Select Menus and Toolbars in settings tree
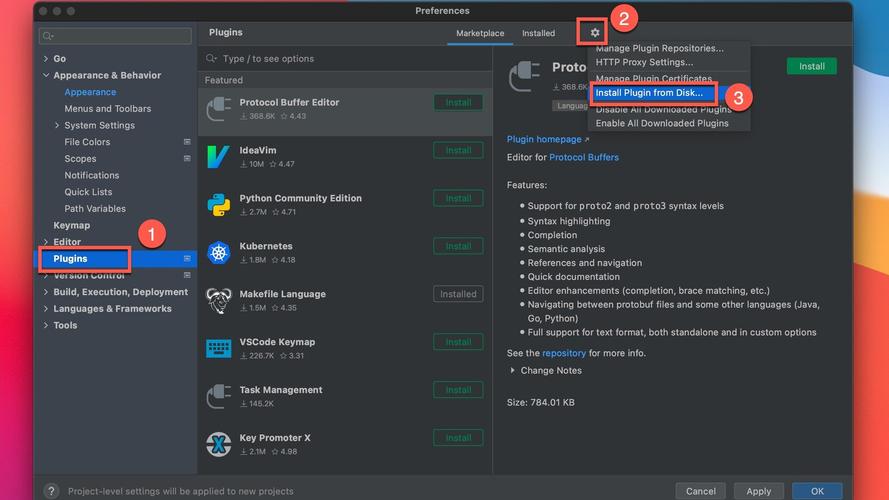Viewport: 889px width, 500px height. [108, 108]
